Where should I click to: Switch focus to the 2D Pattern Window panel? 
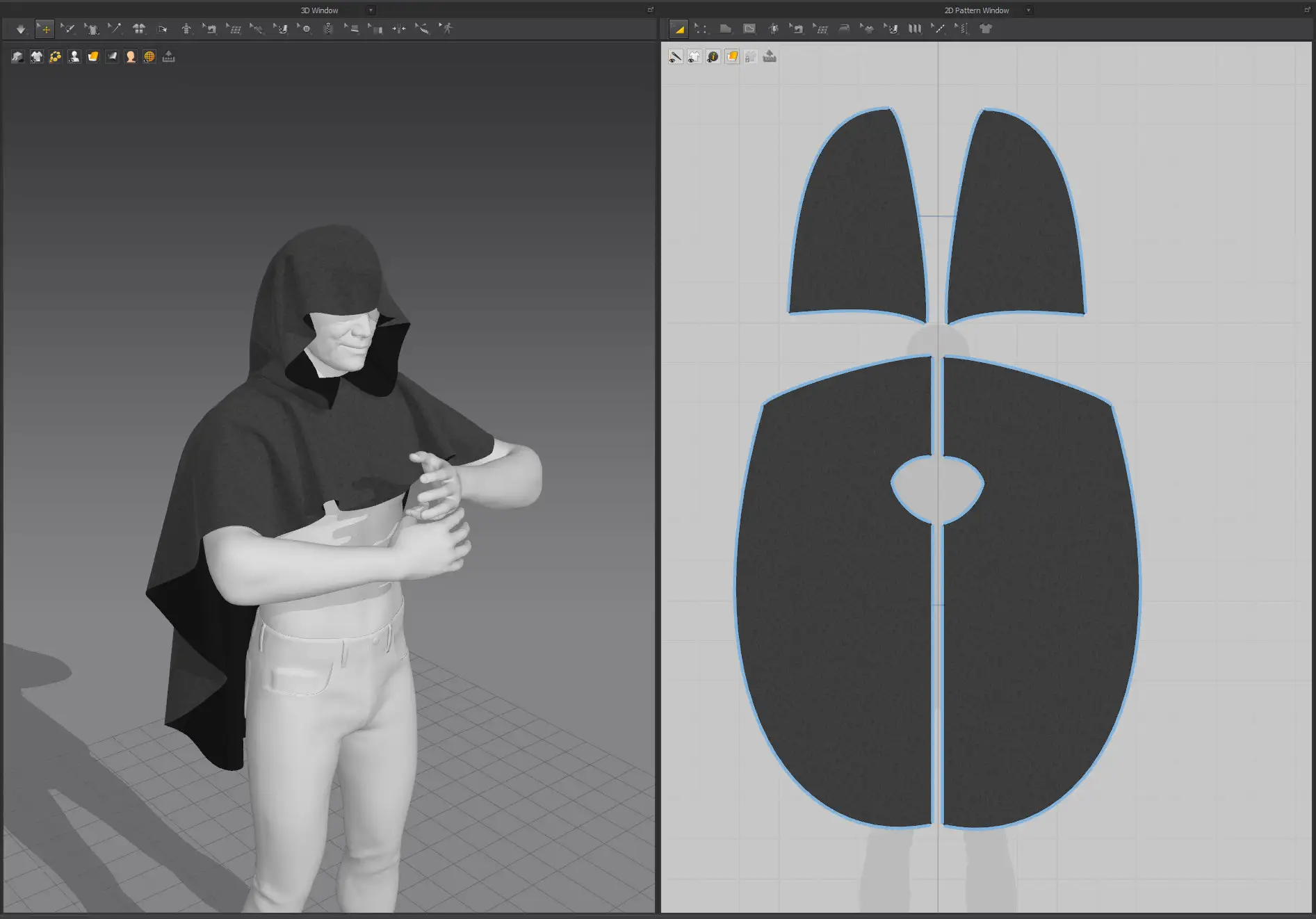[x=975, y=10]
